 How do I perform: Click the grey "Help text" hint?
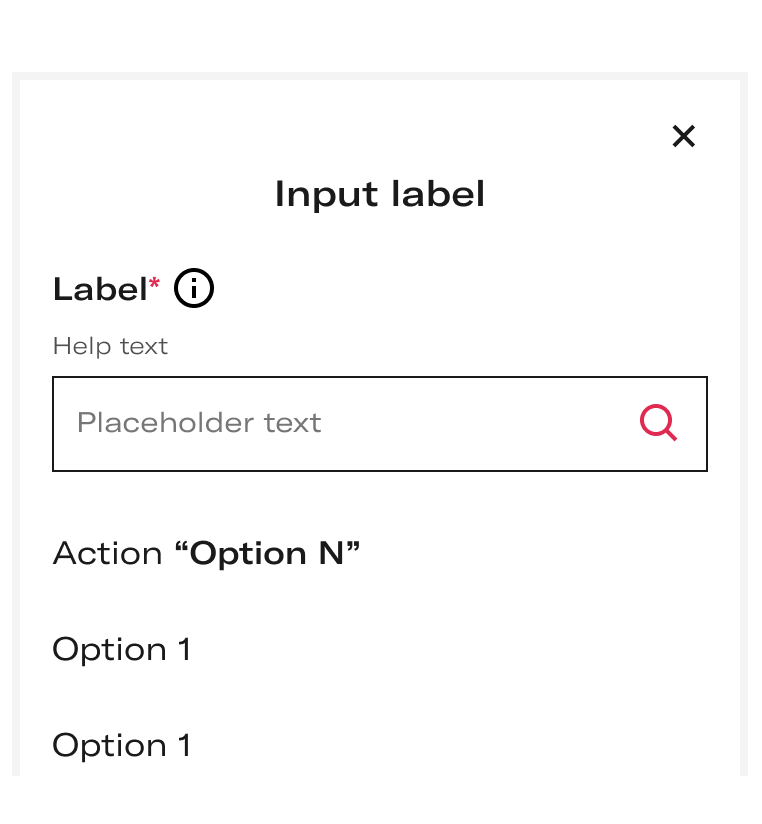pyautogui.click(x=110, y=346)
